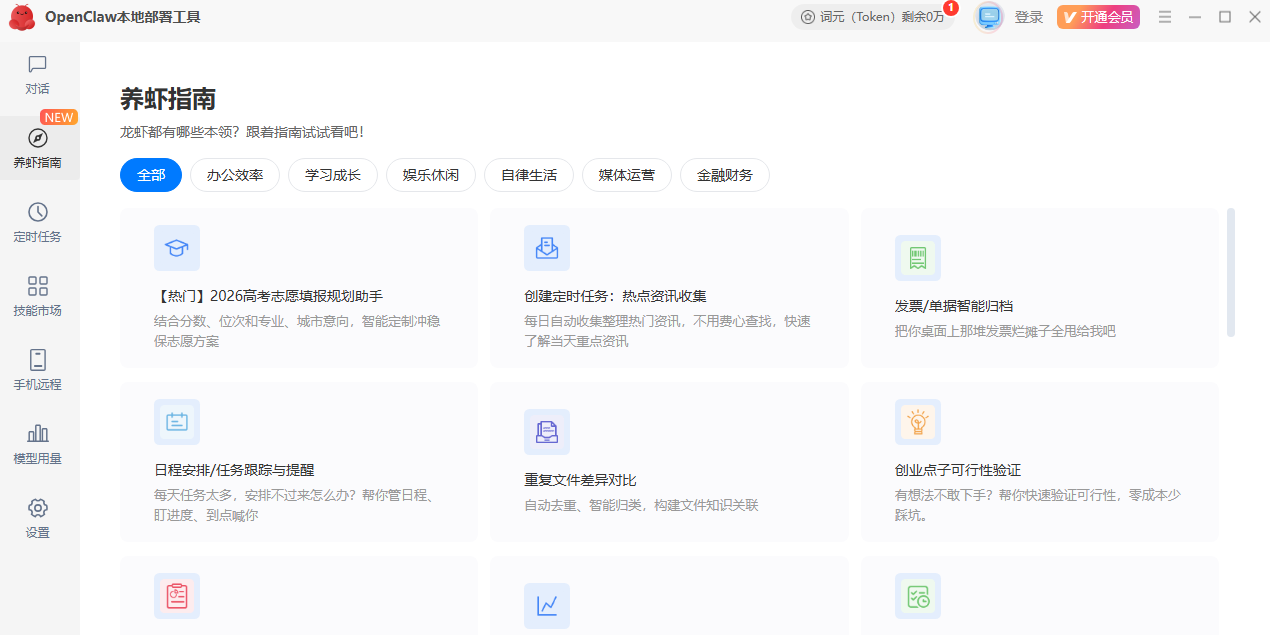Click OpenClaw本地部署工具 window title
1270x635 pixels.
point(123,17)
